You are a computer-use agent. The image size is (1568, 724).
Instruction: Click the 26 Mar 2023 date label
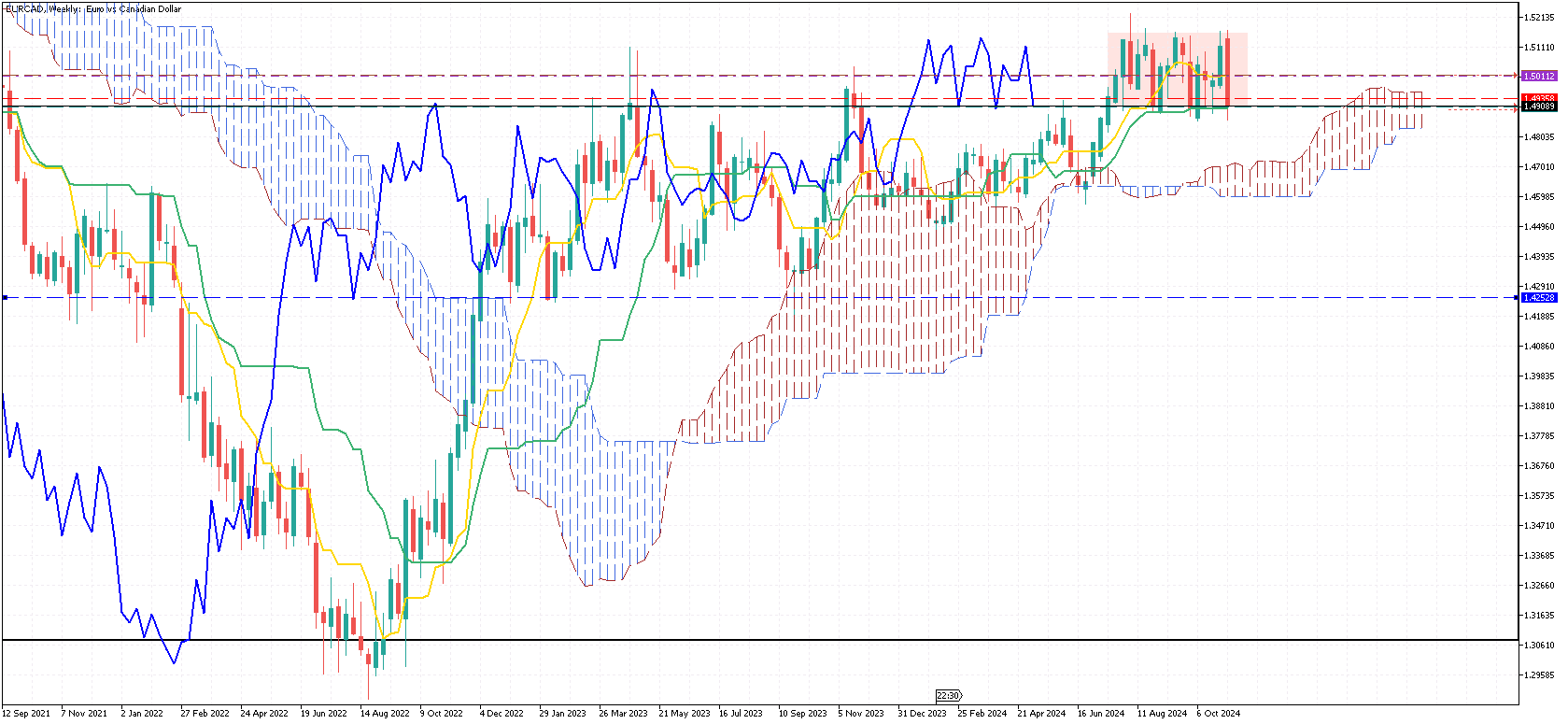click(623, 714)
